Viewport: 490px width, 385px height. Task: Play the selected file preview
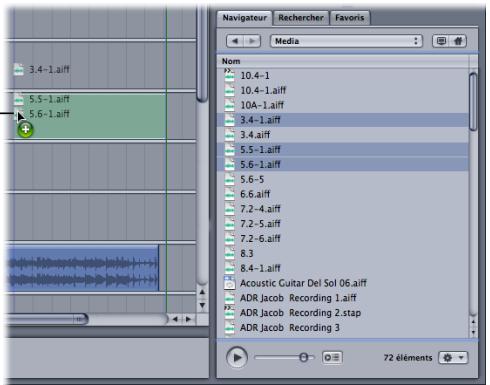[237, 358]
